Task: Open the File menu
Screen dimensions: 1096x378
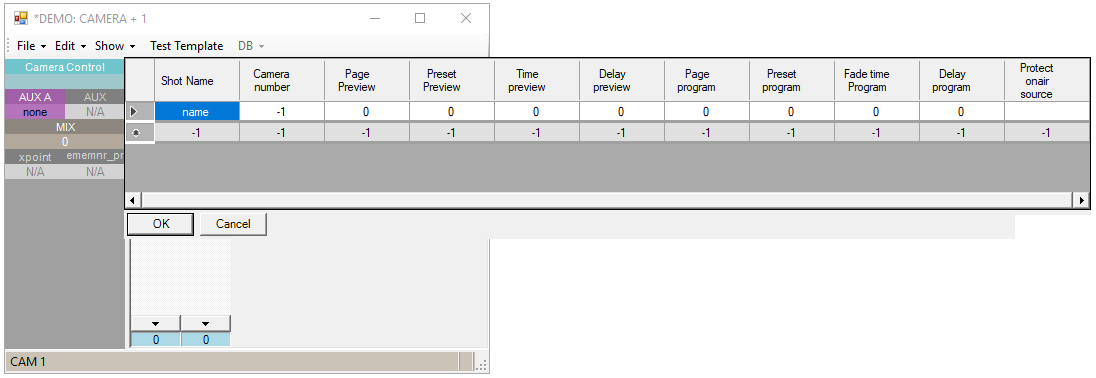Action: pyautogui.click(x=31, y=46)
